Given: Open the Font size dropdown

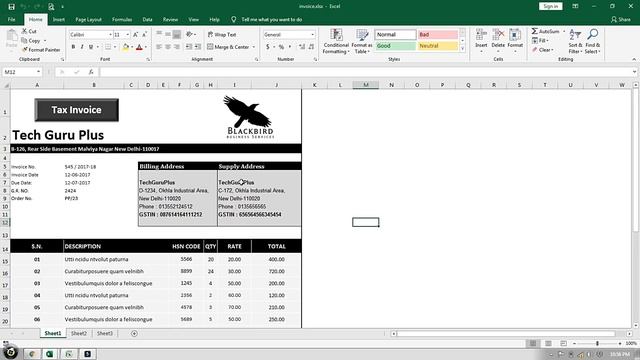Looking at the screenshot, I should click(x=128, y=35).
